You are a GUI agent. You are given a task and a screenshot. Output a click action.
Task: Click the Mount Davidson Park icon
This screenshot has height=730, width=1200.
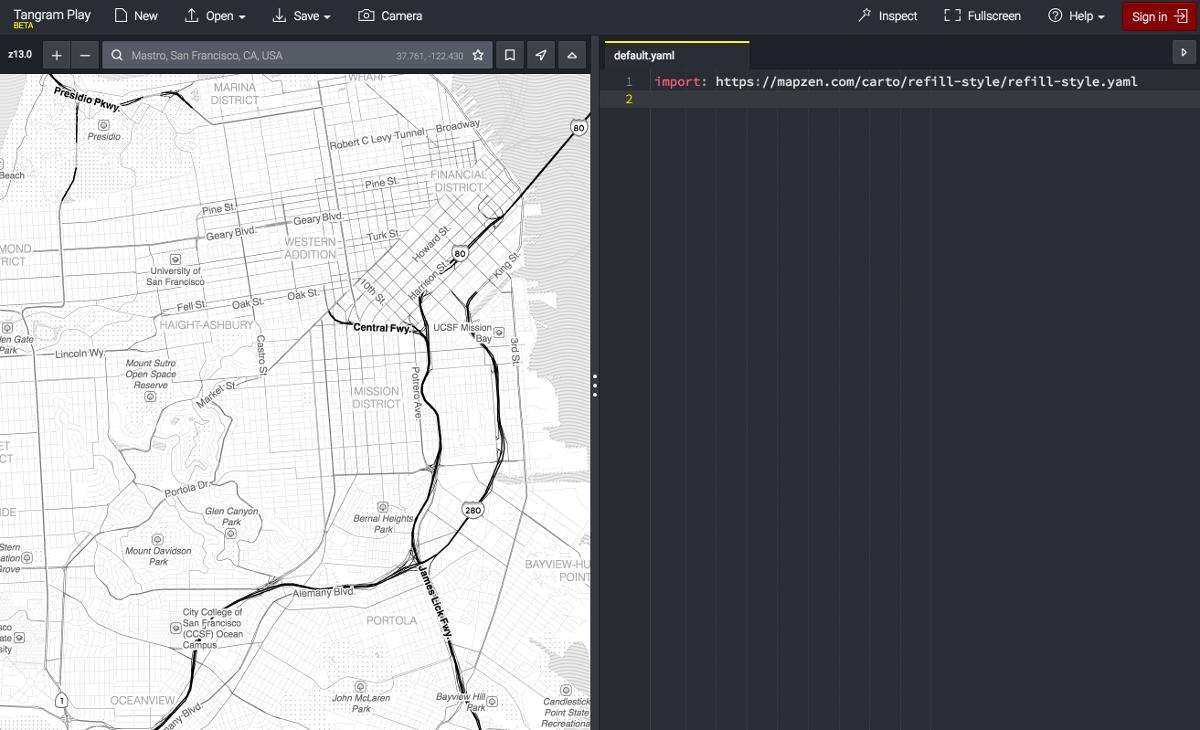click(x=159, y=541)
